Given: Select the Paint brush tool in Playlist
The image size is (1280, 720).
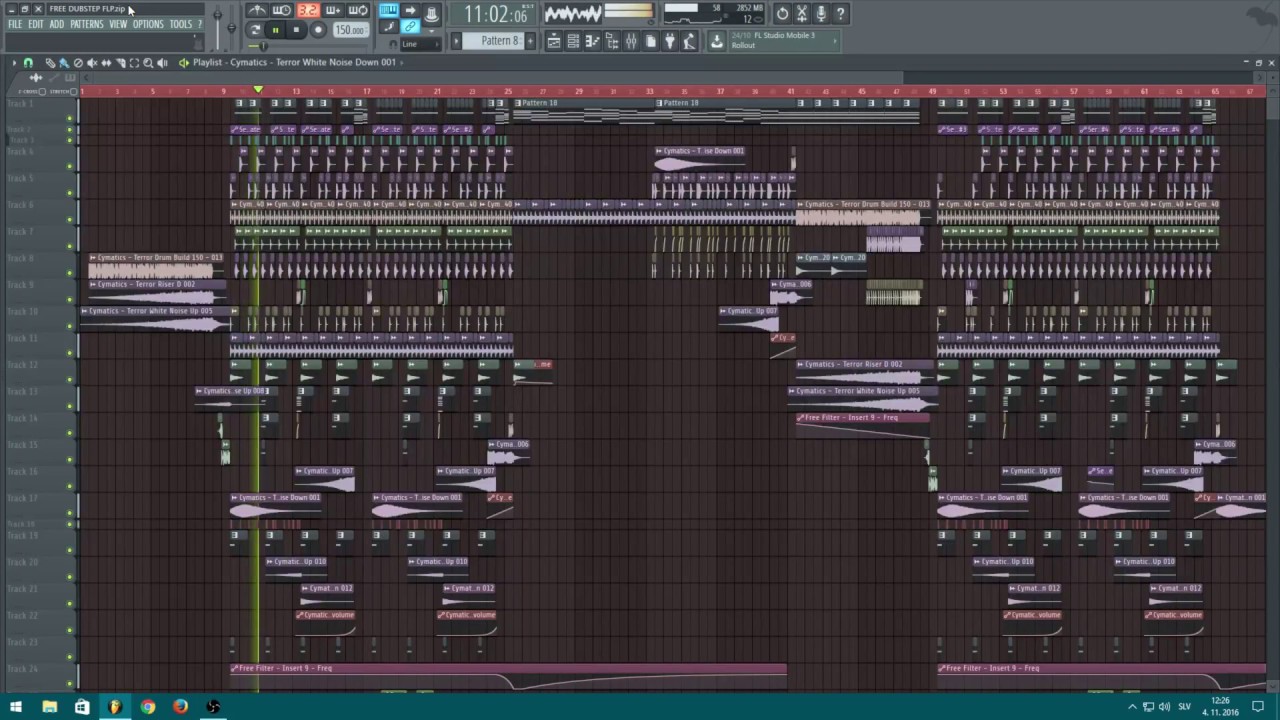Looking at the screenshot, I should 64,63.
